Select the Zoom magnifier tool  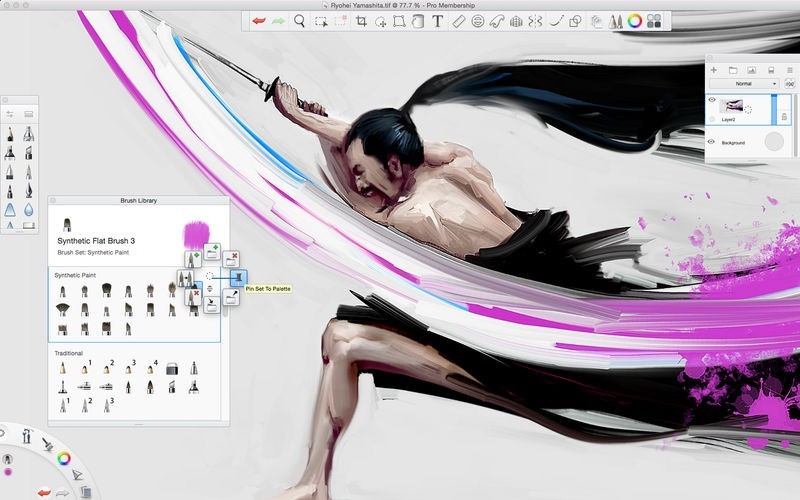[299, 20]
